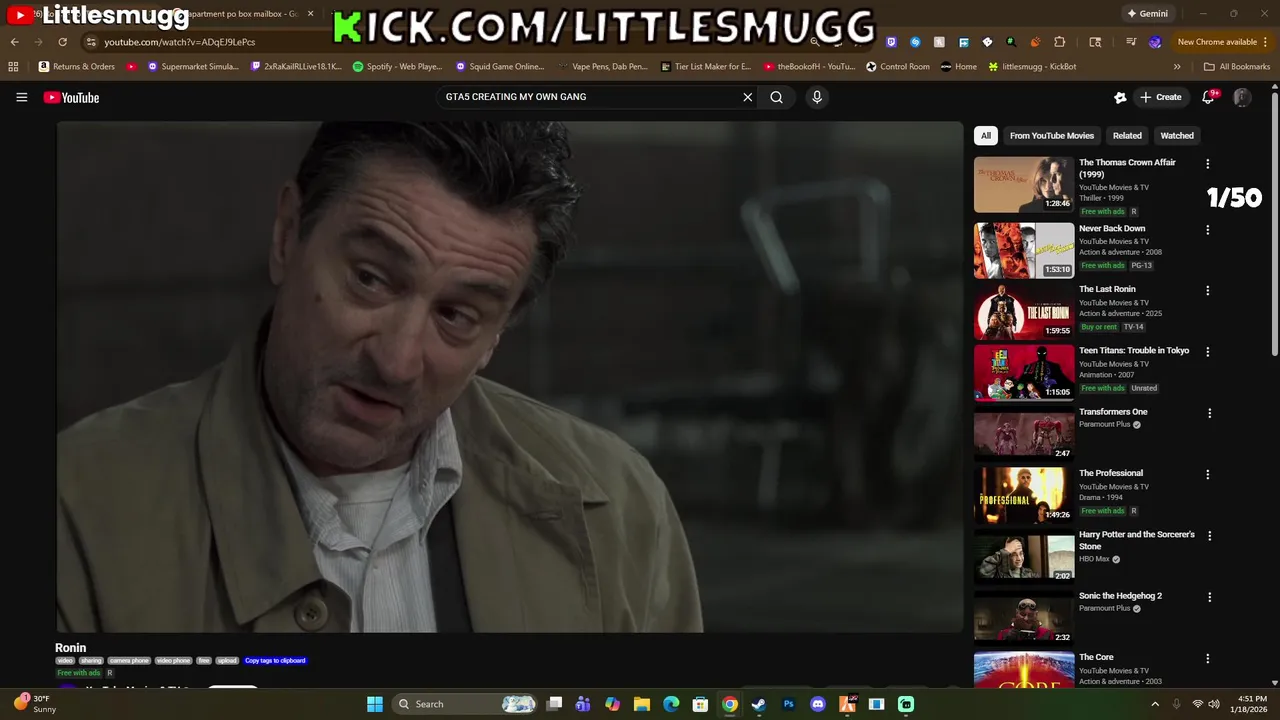Open File Explorer from taskbar
Screen dimensions: 1280x720
642,704
